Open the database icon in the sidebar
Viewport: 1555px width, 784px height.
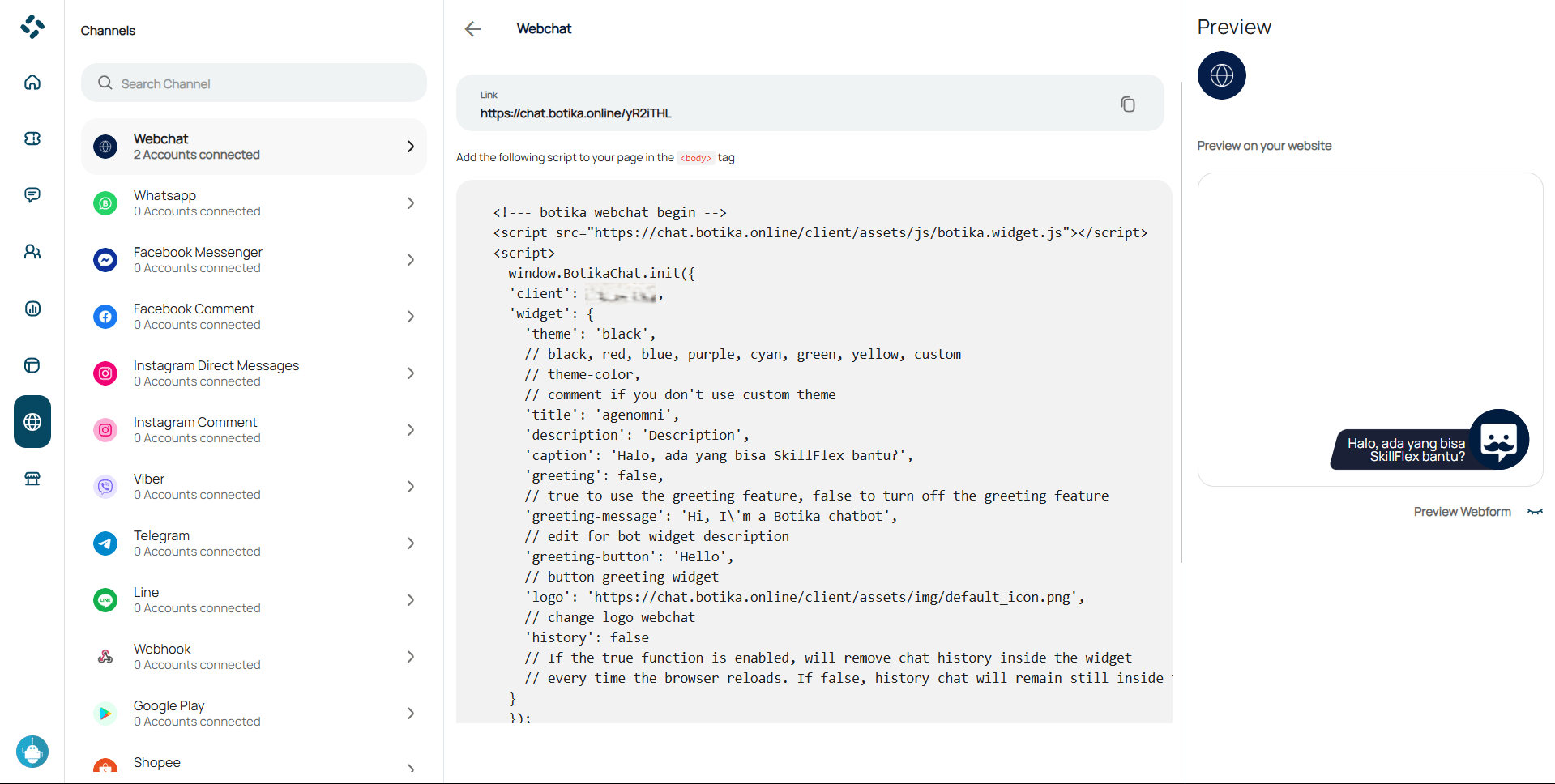point(32,365)
